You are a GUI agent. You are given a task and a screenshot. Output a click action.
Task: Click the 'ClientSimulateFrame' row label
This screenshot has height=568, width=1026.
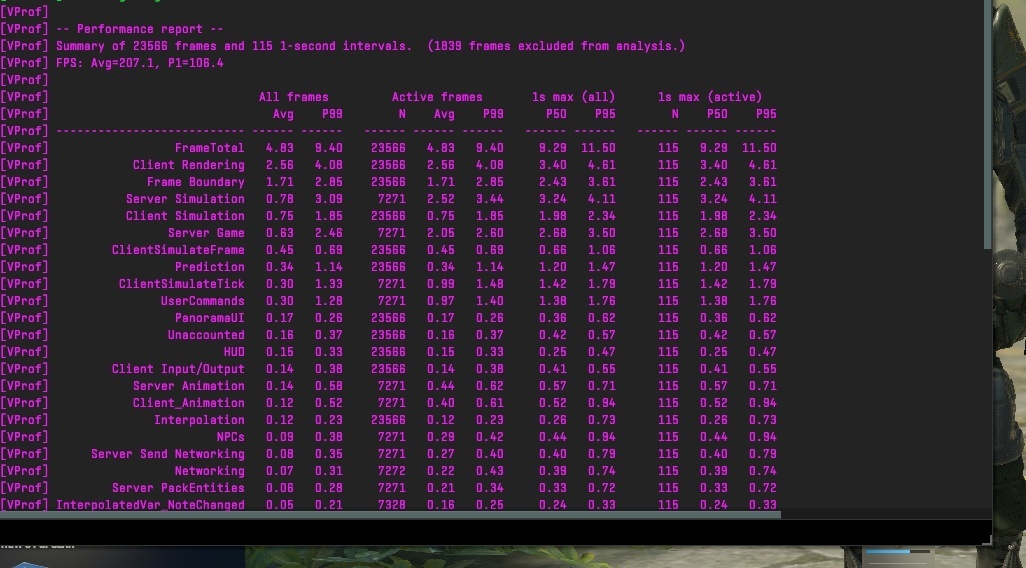tap(178, 251)
